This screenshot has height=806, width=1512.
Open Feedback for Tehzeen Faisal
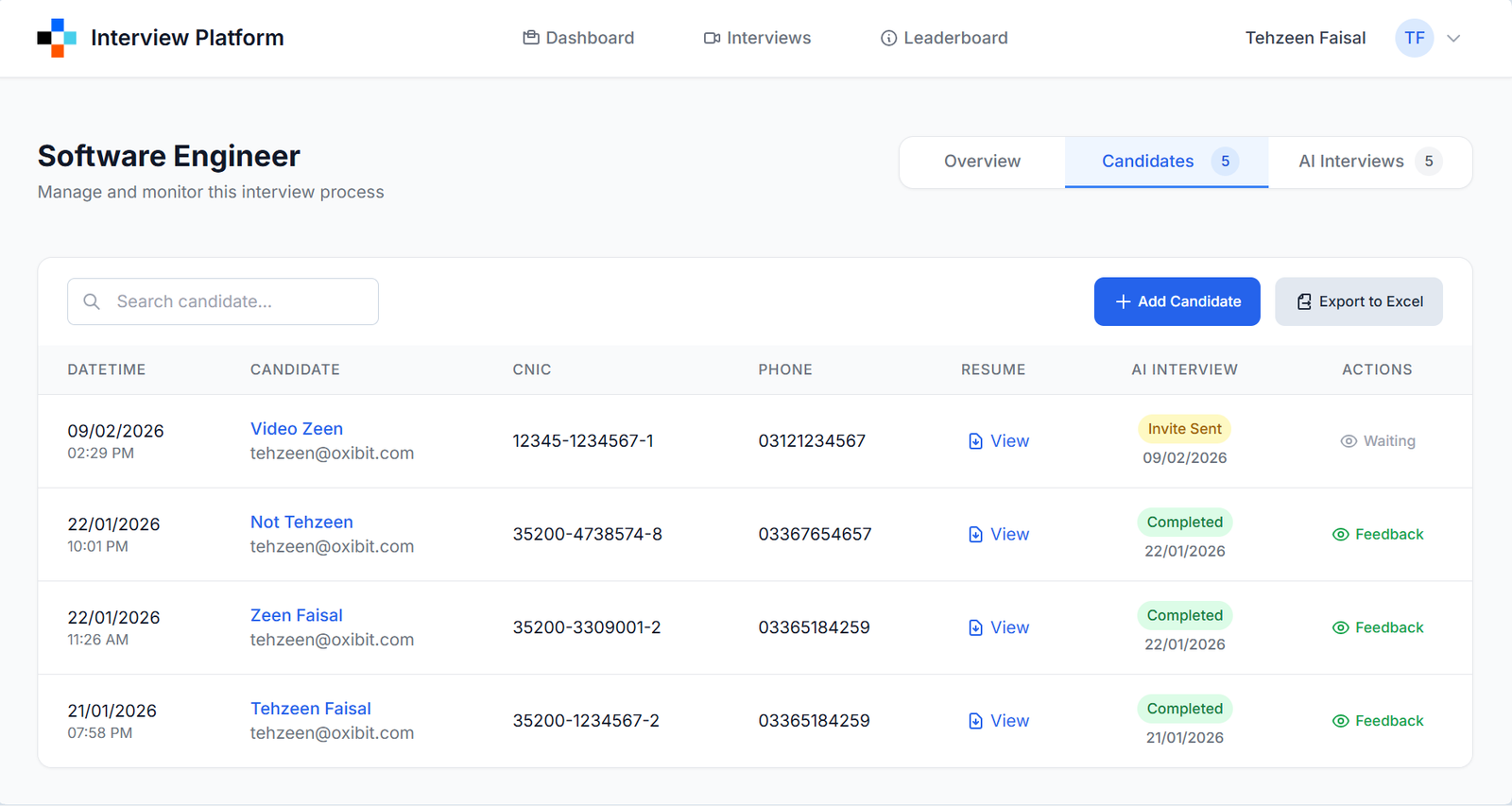tap(1378, 721)
